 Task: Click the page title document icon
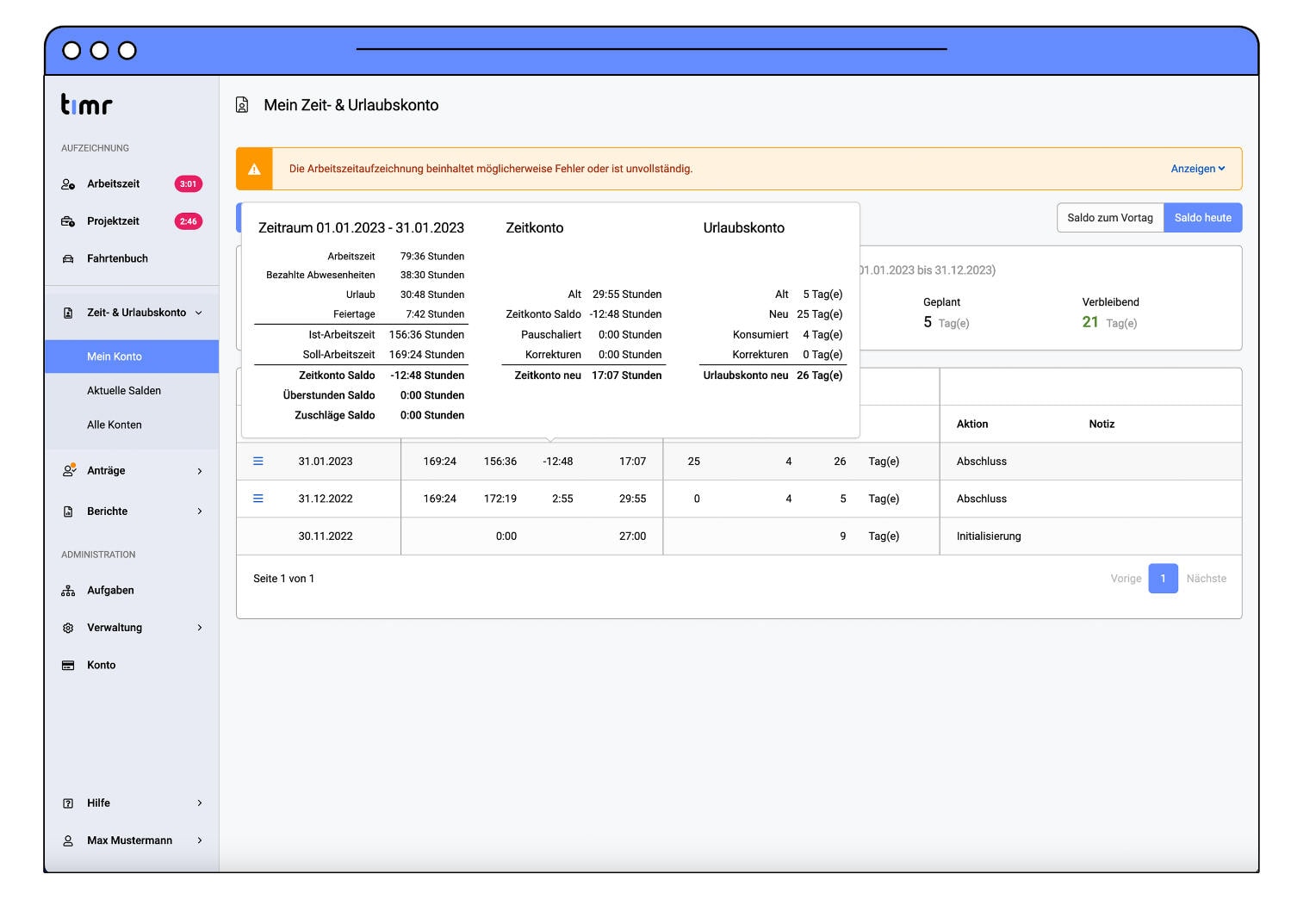pyautogui.click(x=242, y=105)
